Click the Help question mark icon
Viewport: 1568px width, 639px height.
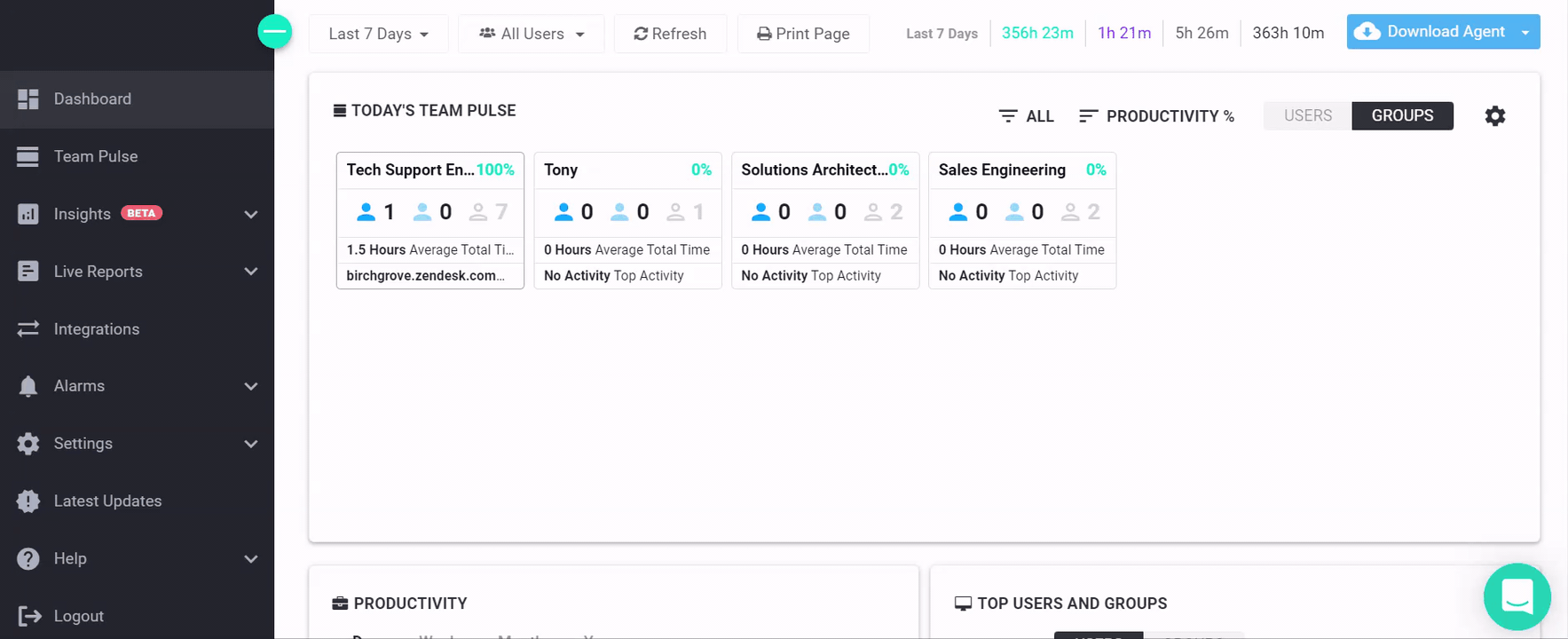pyautogui.click(x=28, y=559)
